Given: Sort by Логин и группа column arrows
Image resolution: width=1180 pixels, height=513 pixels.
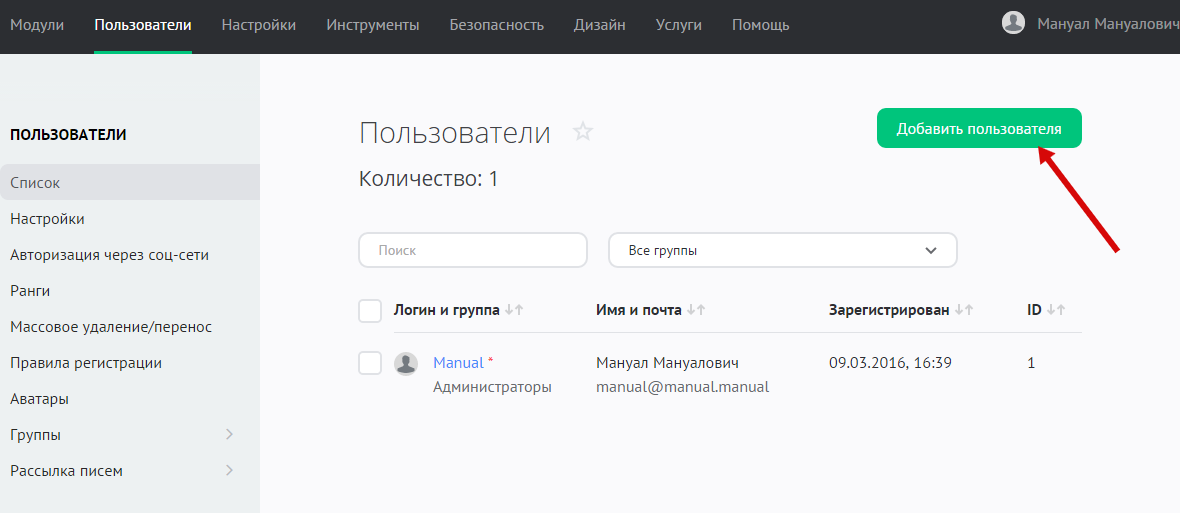Looking at the screenshot, I should pos(514,311).
